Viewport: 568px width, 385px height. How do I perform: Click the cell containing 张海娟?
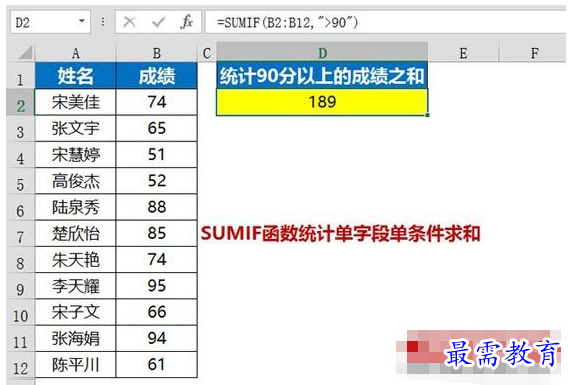pyautogui.click(x=75, y=338)
